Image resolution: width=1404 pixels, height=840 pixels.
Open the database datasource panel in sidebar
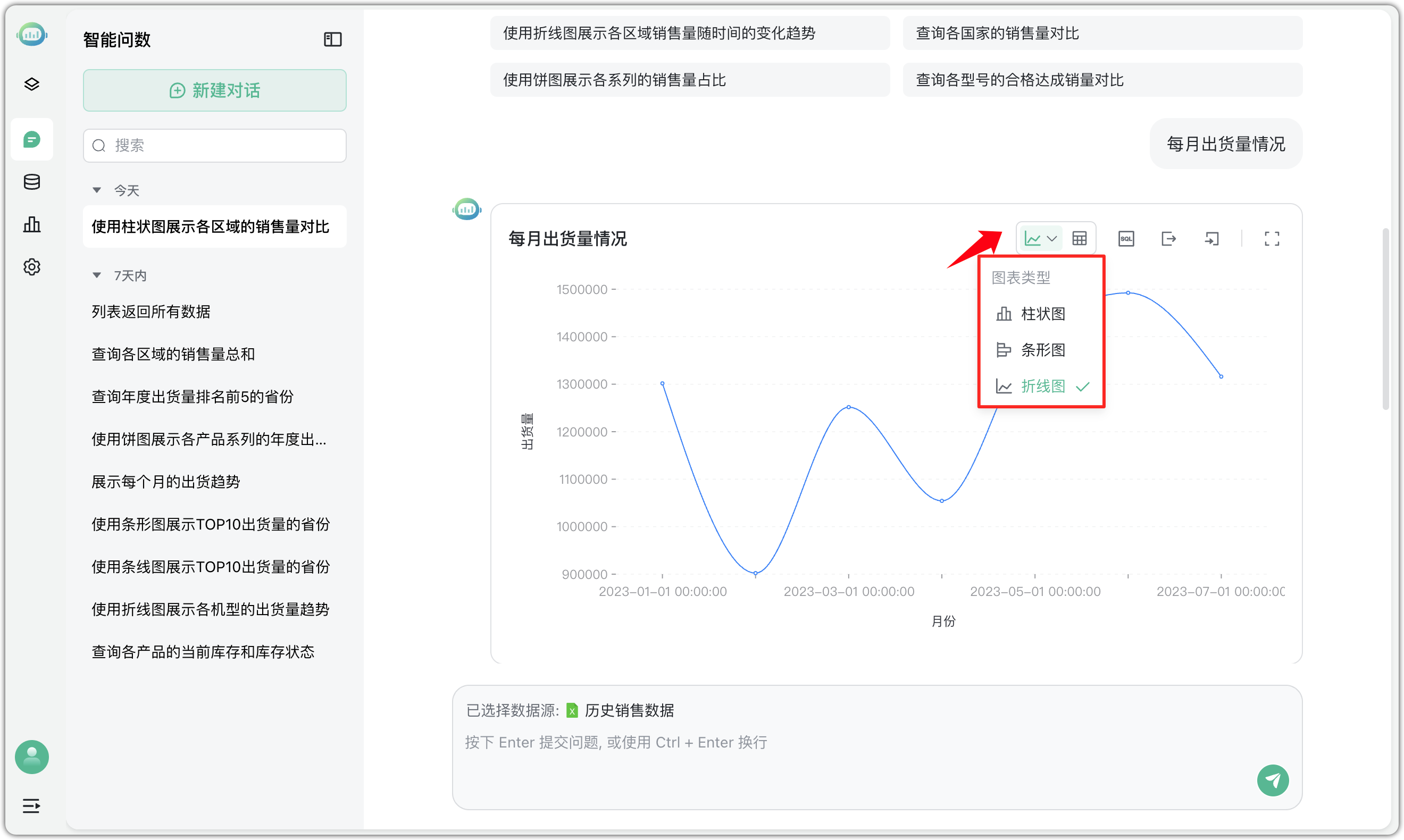[32, 182]
